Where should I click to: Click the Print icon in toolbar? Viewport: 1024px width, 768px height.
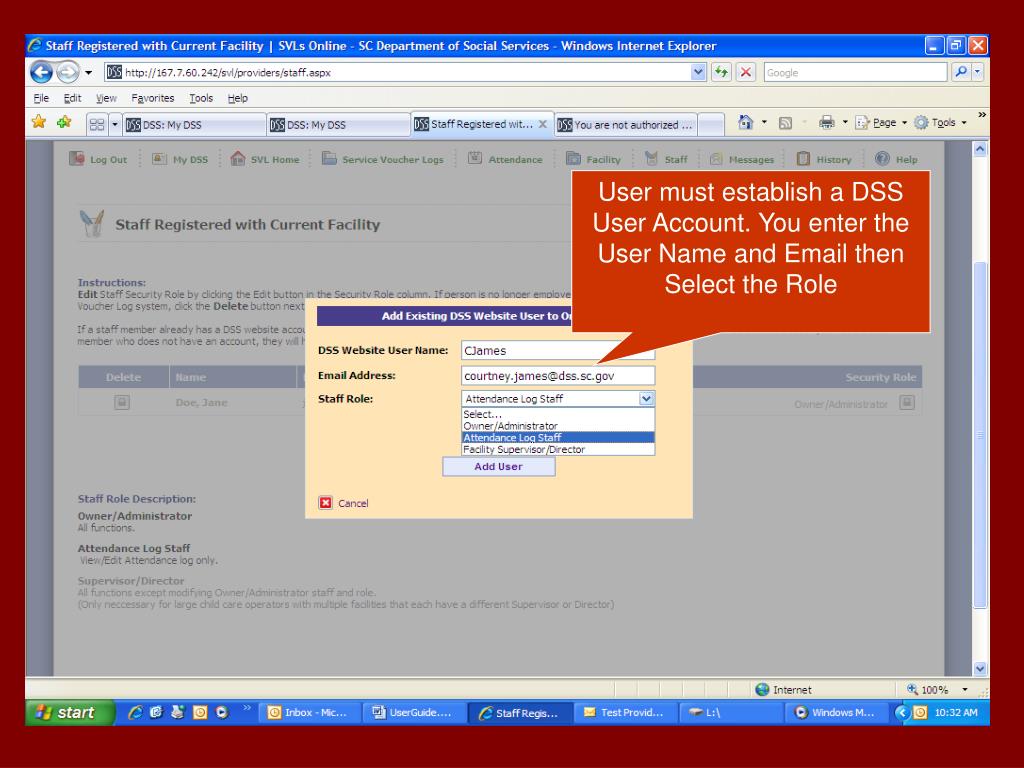click(x=827, y=122)
